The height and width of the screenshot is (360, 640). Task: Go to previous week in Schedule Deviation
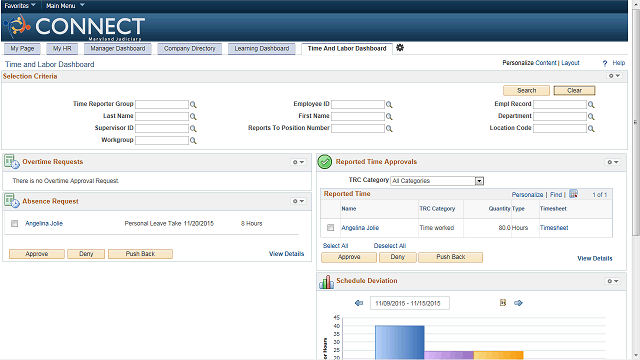tap(359, 303)
